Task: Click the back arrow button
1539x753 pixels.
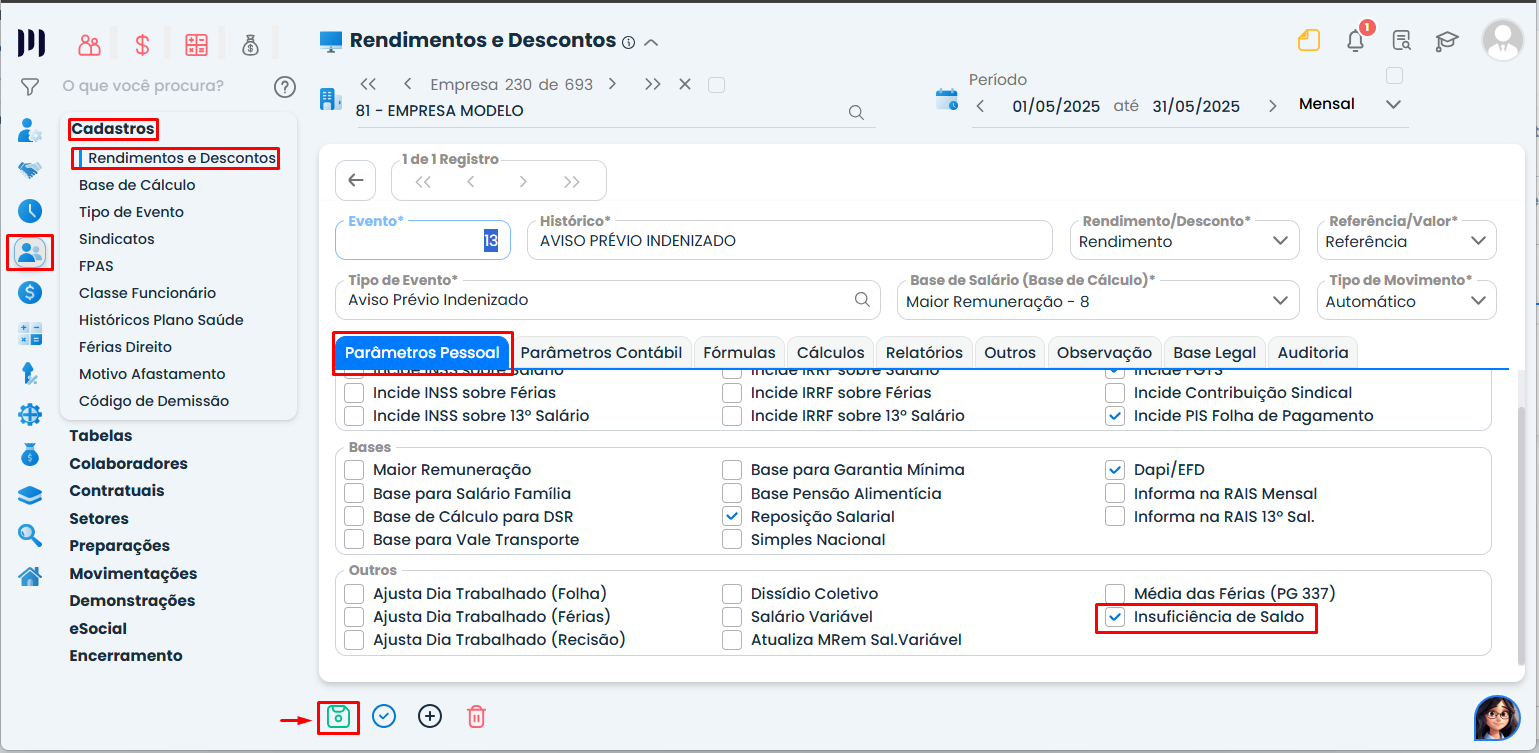Action: 355,181
